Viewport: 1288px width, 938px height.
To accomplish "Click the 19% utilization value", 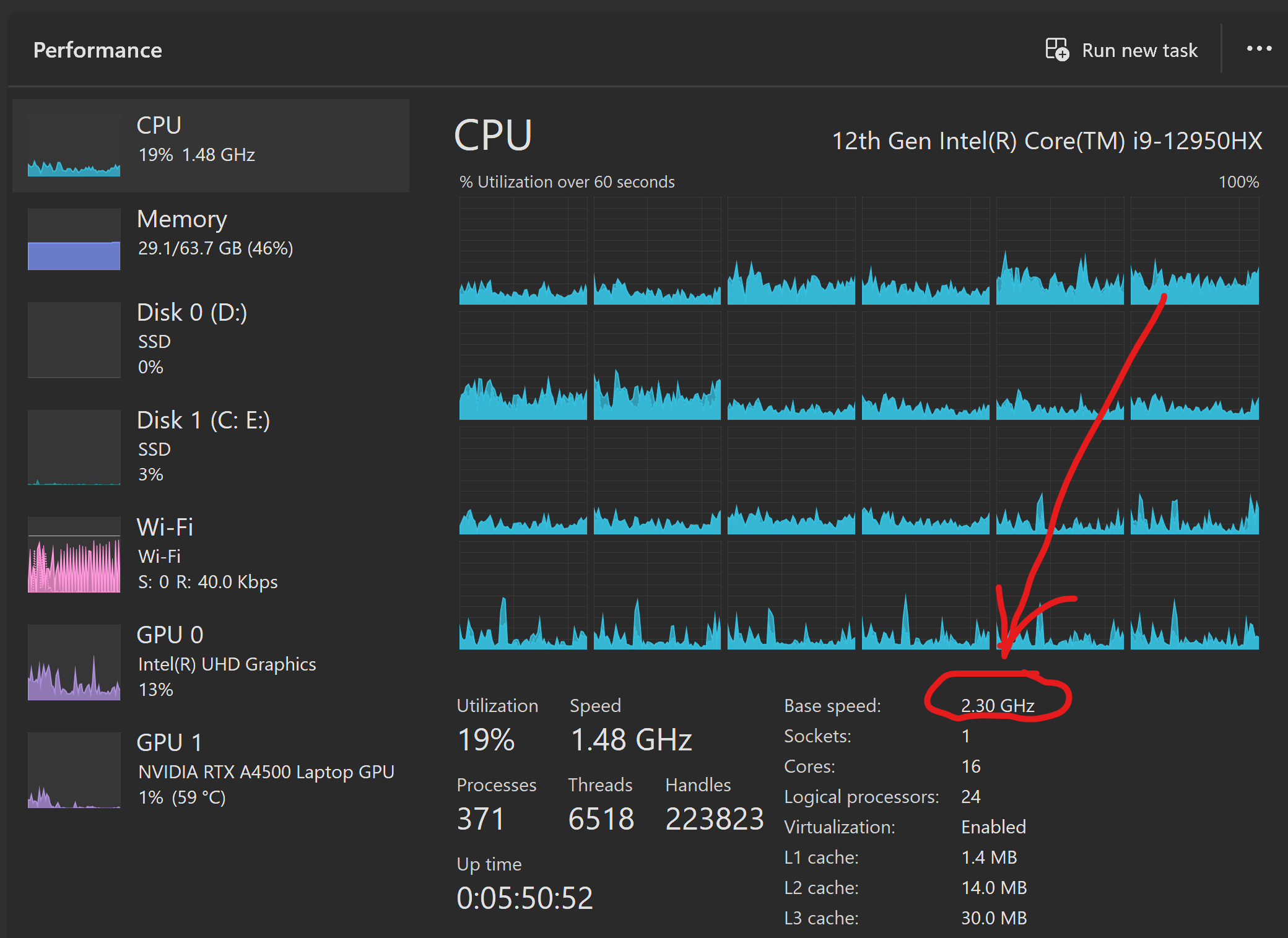I will click(486, 739).
